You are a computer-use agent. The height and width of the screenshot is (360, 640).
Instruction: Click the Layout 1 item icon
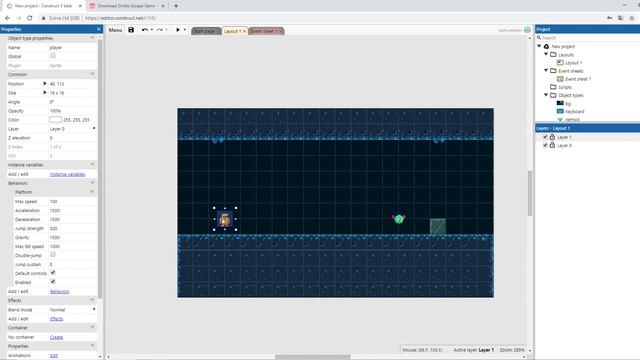pos(560,62)
